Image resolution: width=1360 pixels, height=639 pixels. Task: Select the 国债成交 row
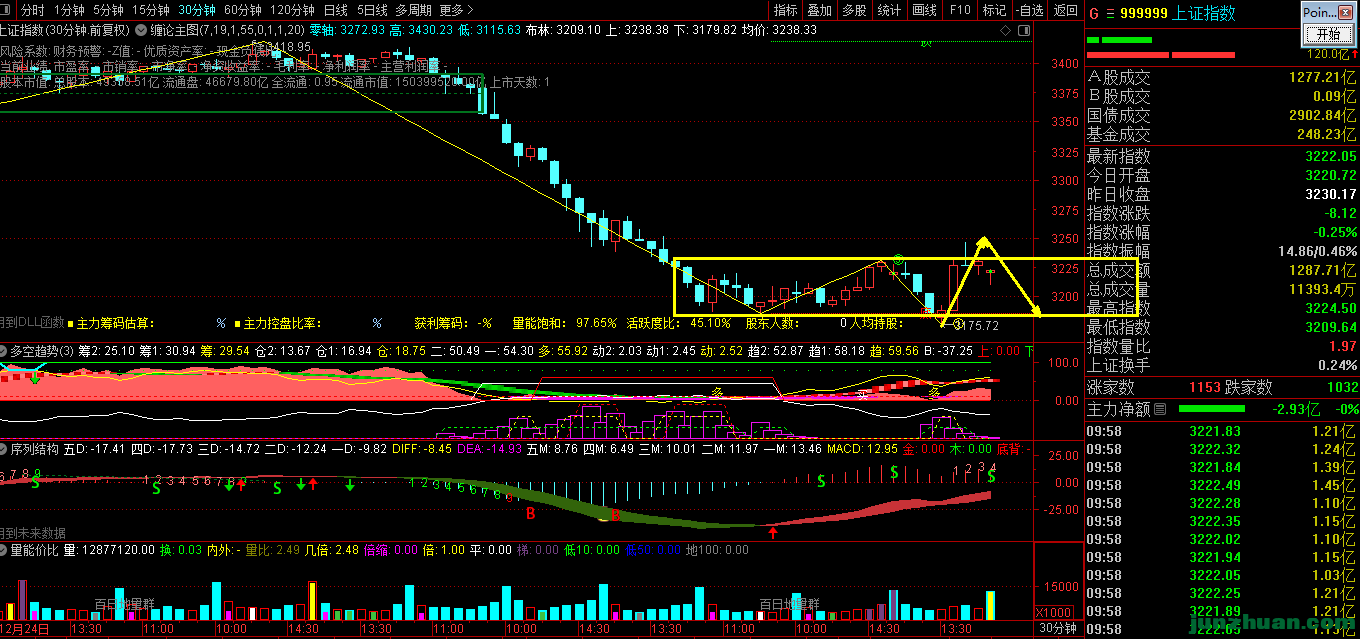1221,115
